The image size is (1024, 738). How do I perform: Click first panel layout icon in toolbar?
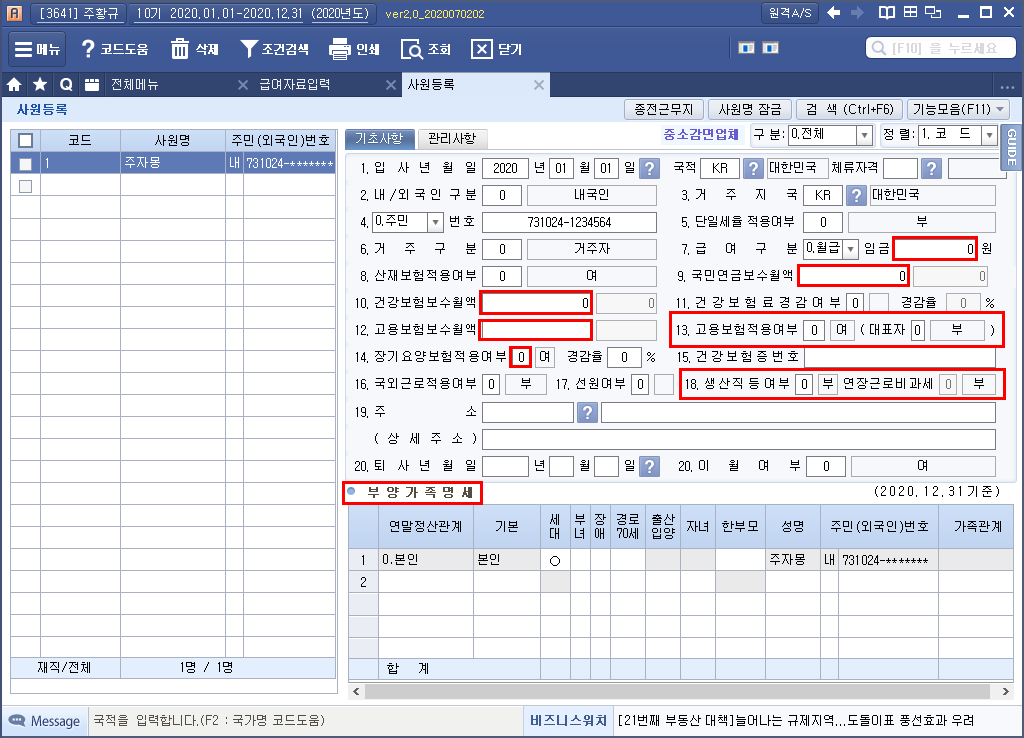(x=746, y=48)
